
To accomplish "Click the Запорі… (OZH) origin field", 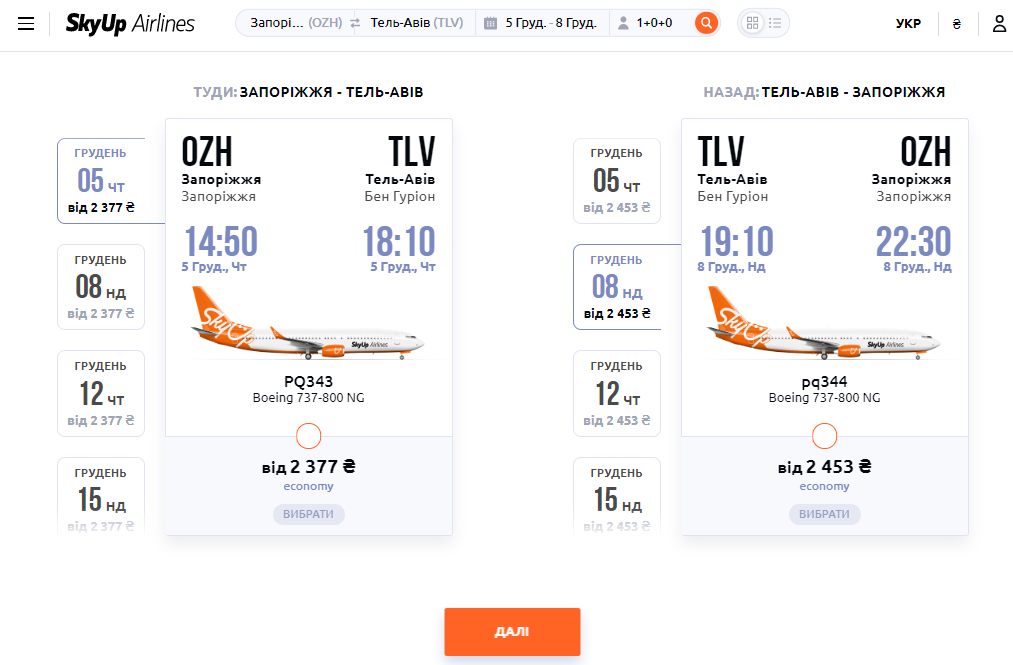I will pyautogui.click(x=296, y=23).
